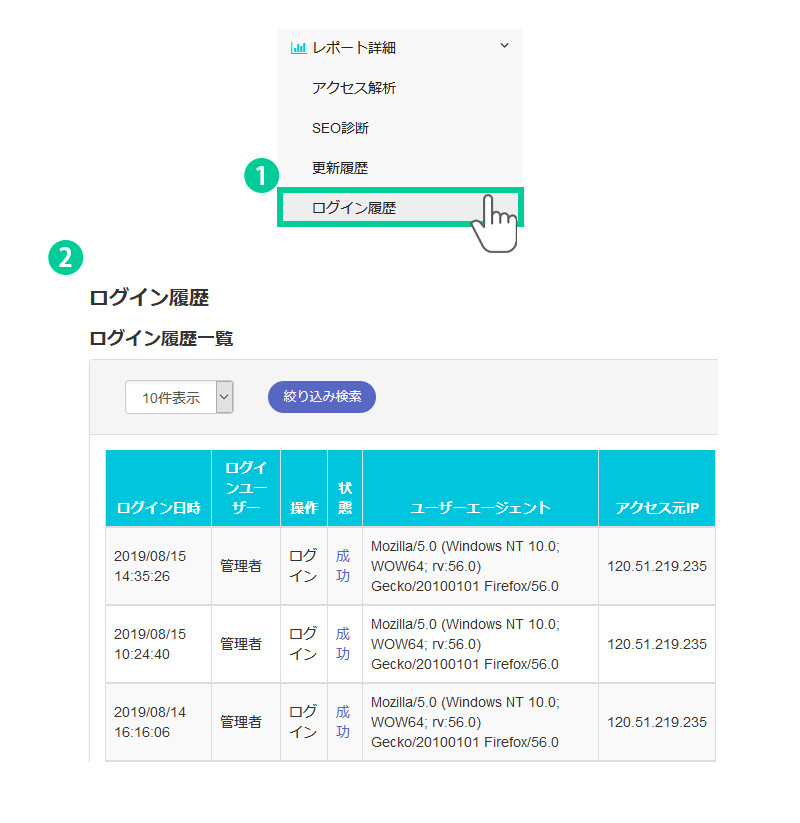
Task: Click 成功 status in the 10:24:40 row
Action: pos(343,643)
